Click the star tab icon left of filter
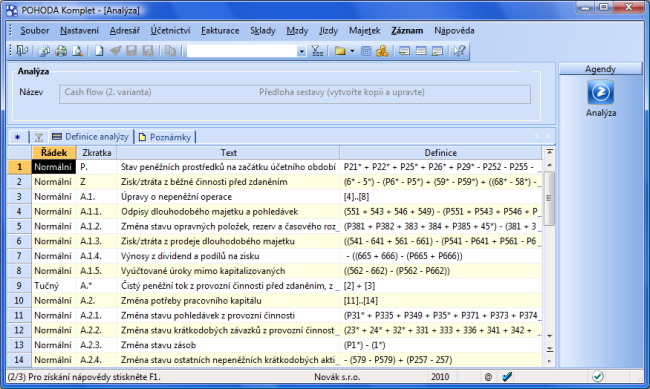 17,137
